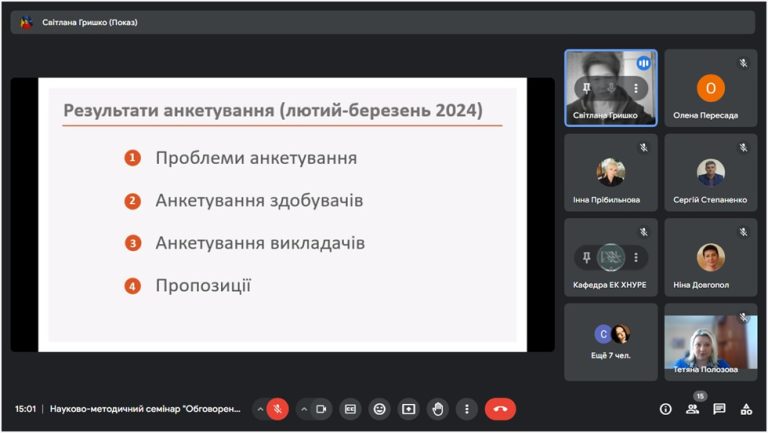Viewport: 768px width, 433px height.
Task: Click the participant count badge 15
Action: pyautogui.click(x=700, y=396)
